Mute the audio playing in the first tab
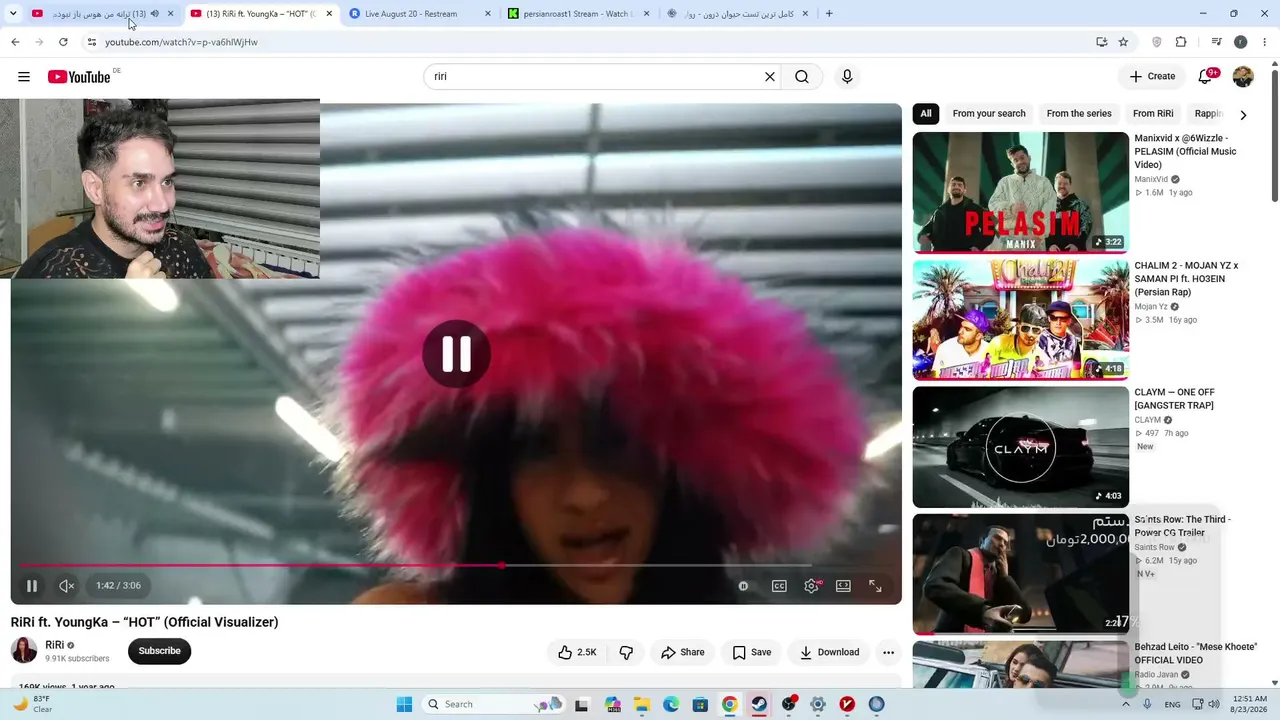The width and height of the screenshot is (1280, 720). point(154,14)
